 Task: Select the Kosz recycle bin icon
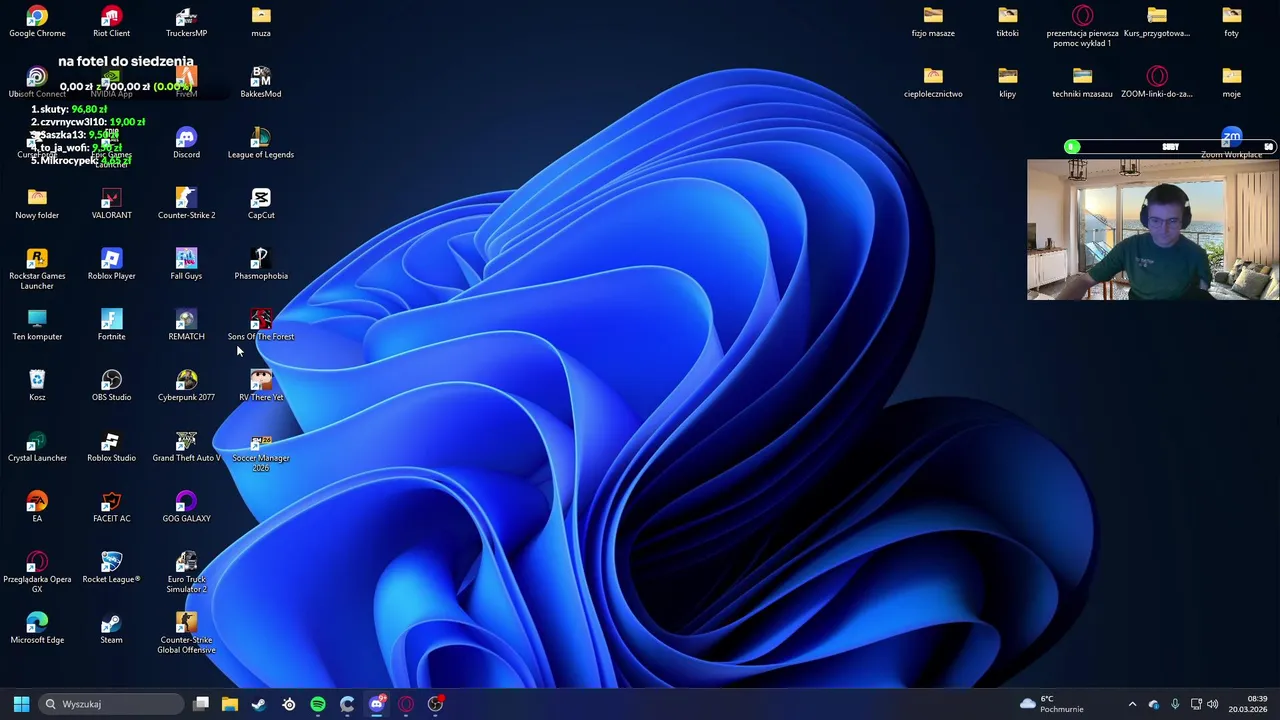(37, 386)
